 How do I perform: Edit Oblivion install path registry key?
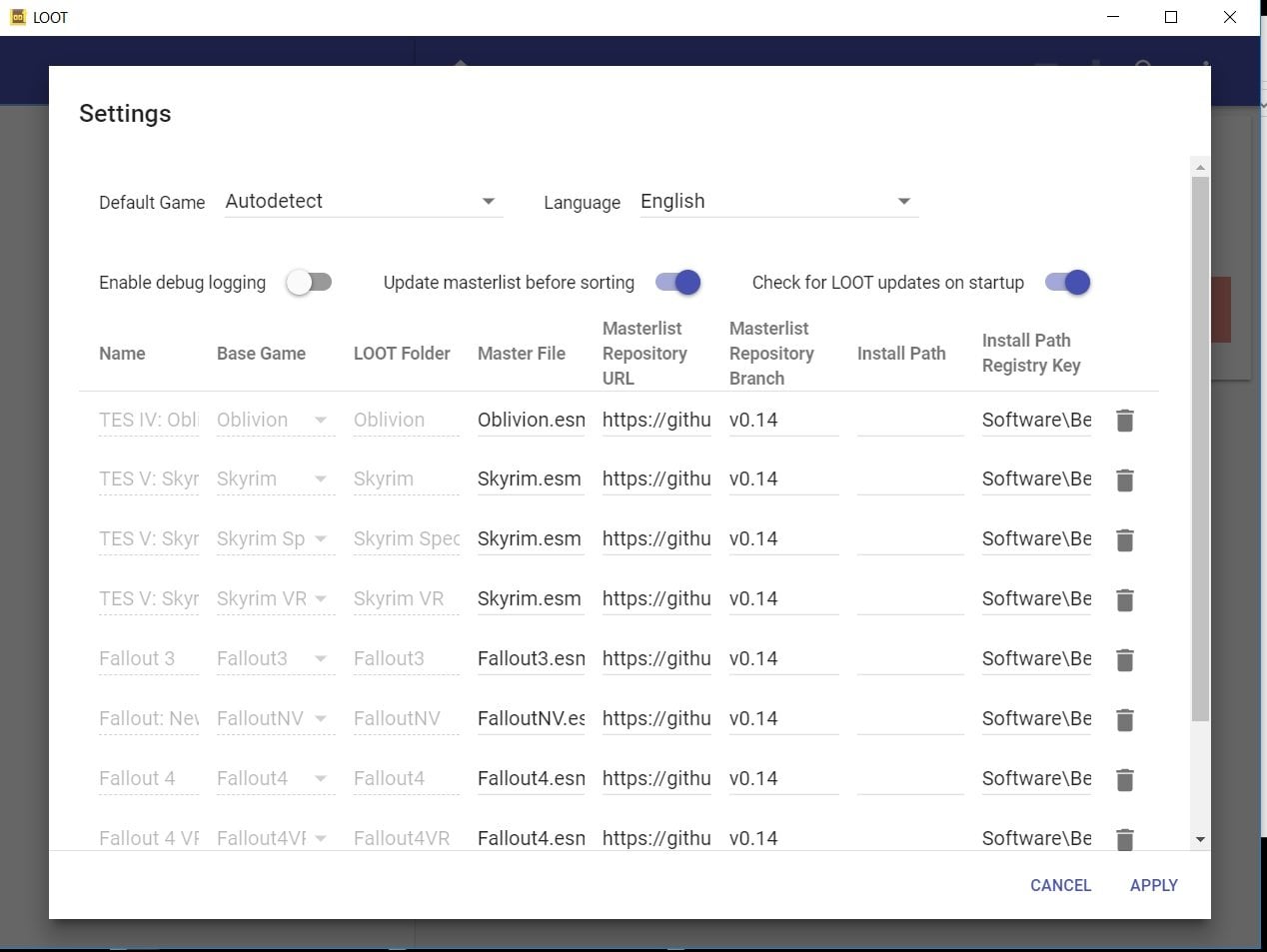pos(1036,420)
